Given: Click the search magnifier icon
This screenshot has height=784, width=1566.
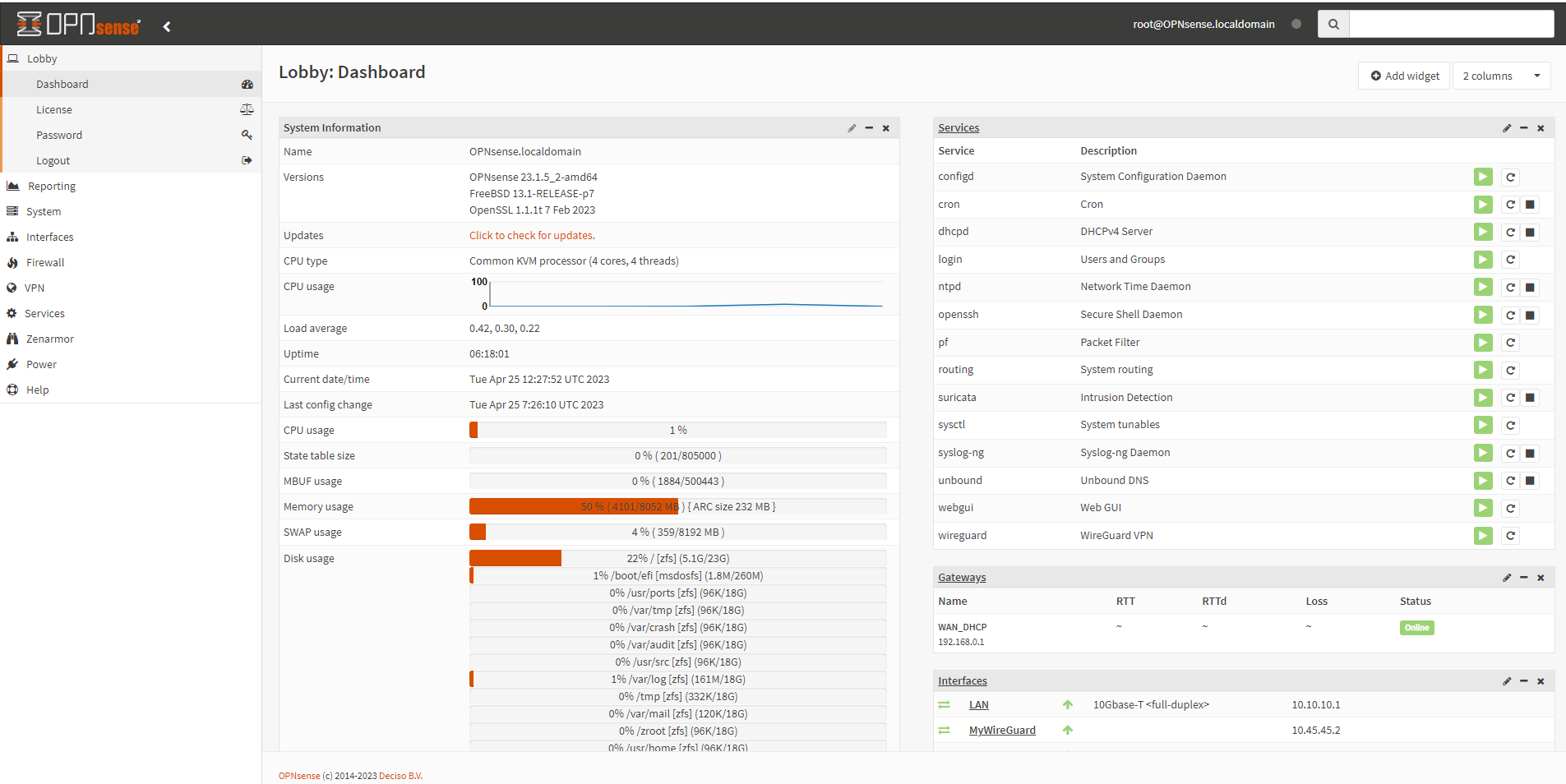Looking at the screenshot, I should coord(1333,24).
